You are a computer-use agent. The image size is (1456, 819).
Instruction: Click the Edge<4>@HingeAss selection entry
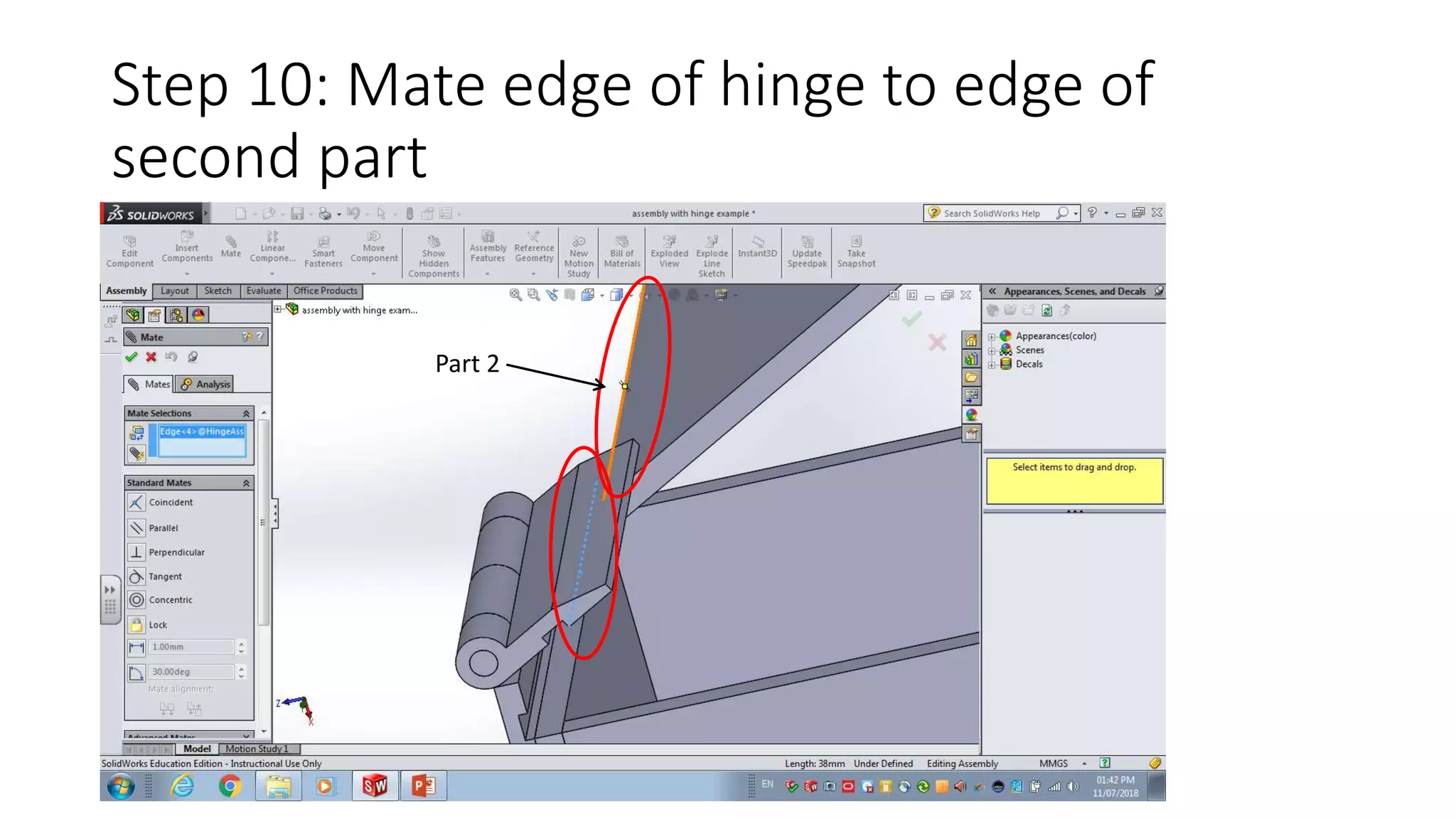[x=202, y=432]
